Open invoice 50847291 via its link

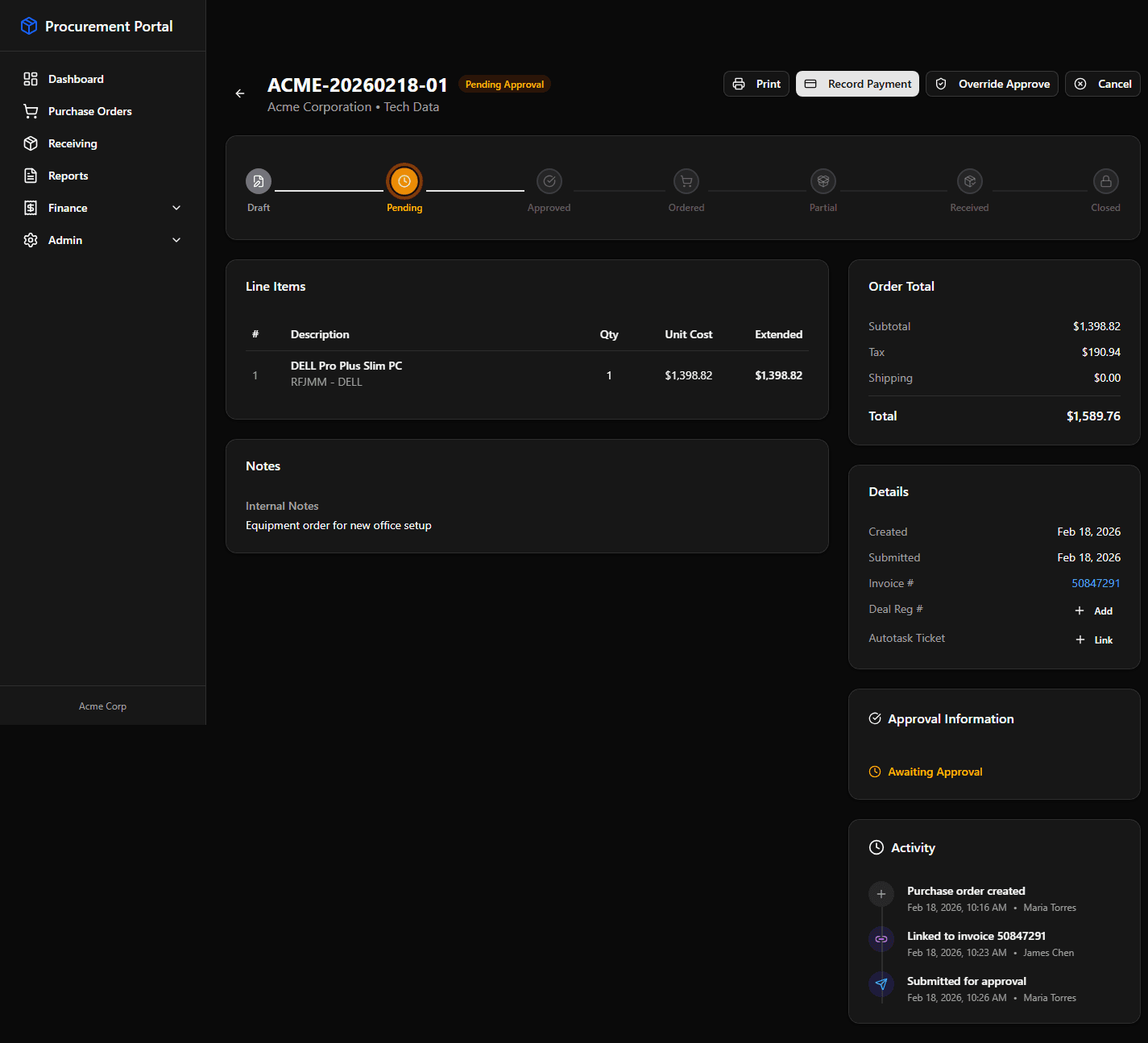click(1096, 583)
